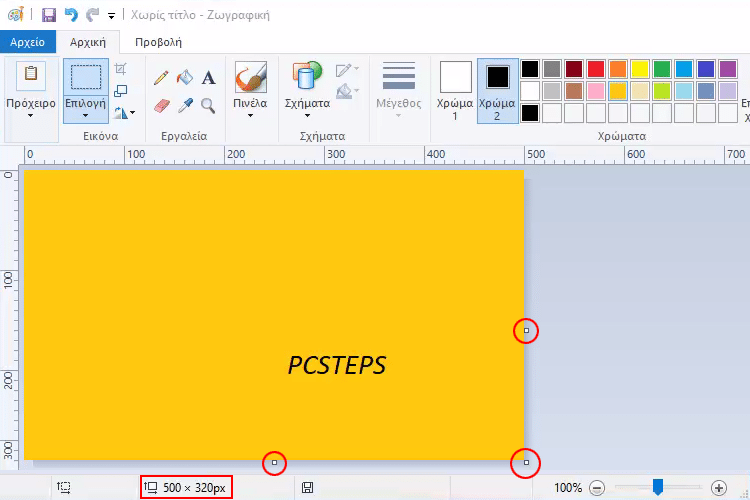Click the bottom-right corner canvas handle

526,463
